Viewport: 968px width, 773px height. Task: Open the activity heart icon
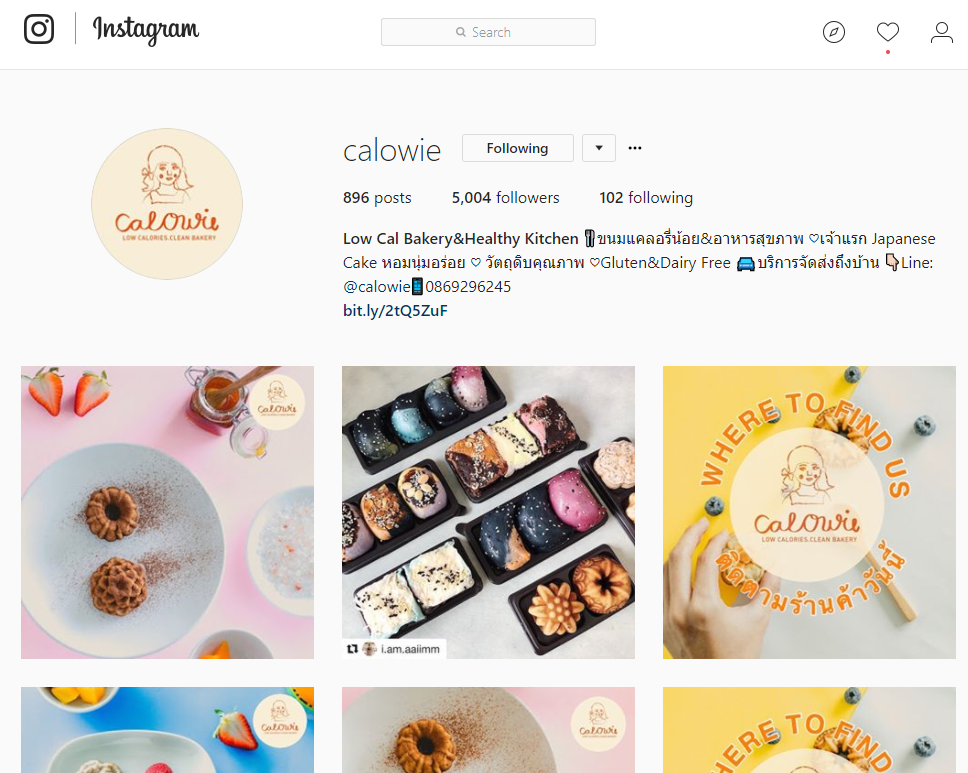[888, 32]
